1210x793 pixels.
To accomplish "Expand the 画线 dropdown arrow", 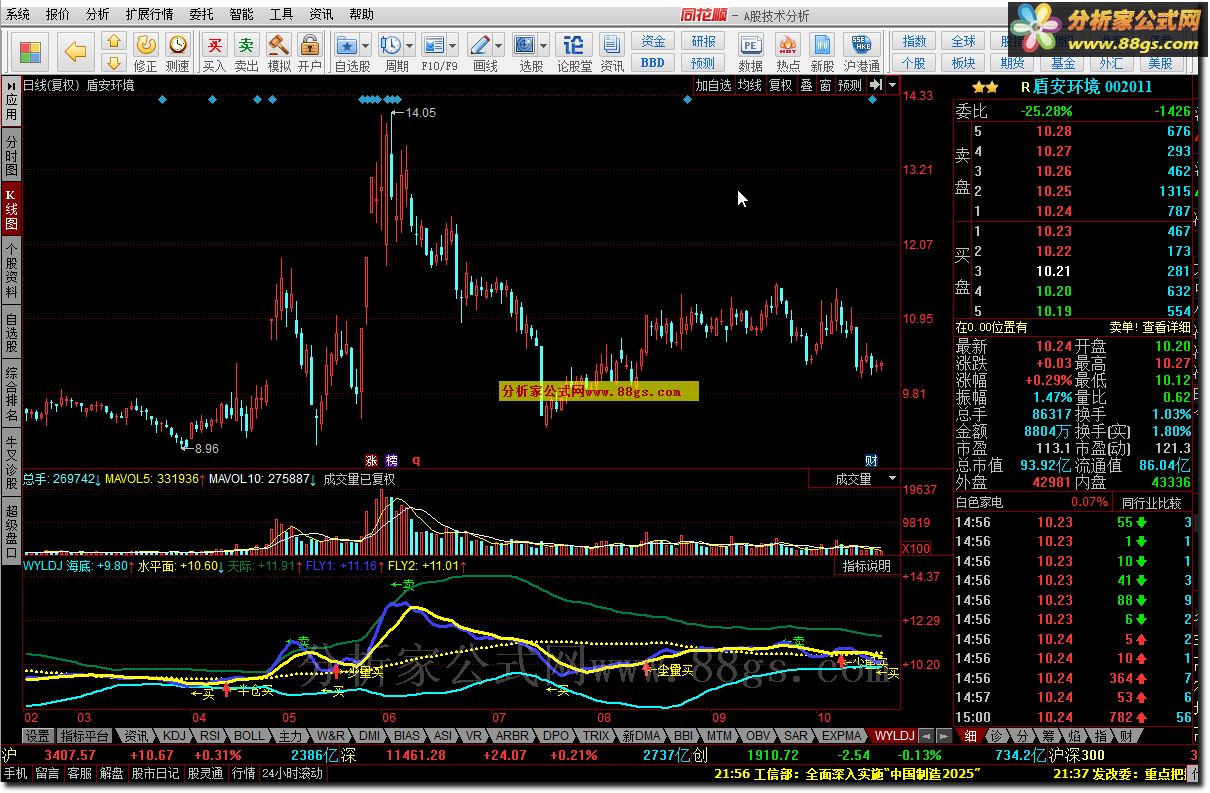I will (x=499, y=45).
